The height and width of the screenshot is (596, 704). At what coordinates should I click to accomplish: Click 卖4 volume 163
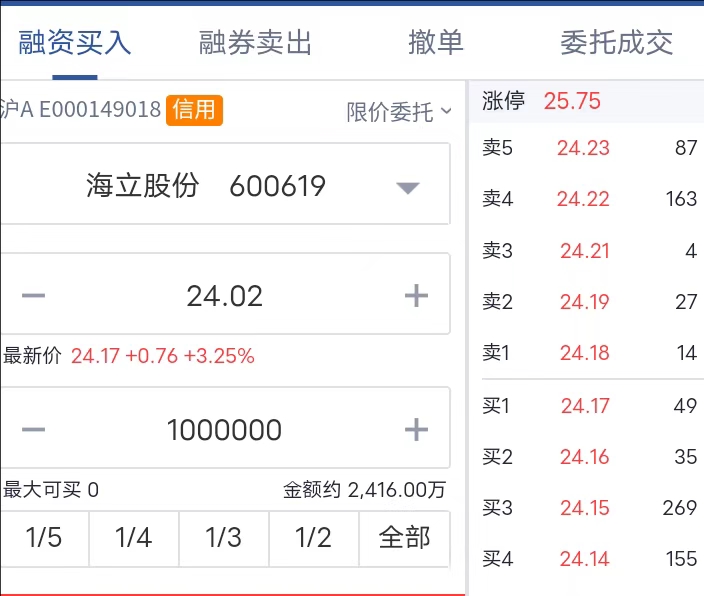(681, 199)
